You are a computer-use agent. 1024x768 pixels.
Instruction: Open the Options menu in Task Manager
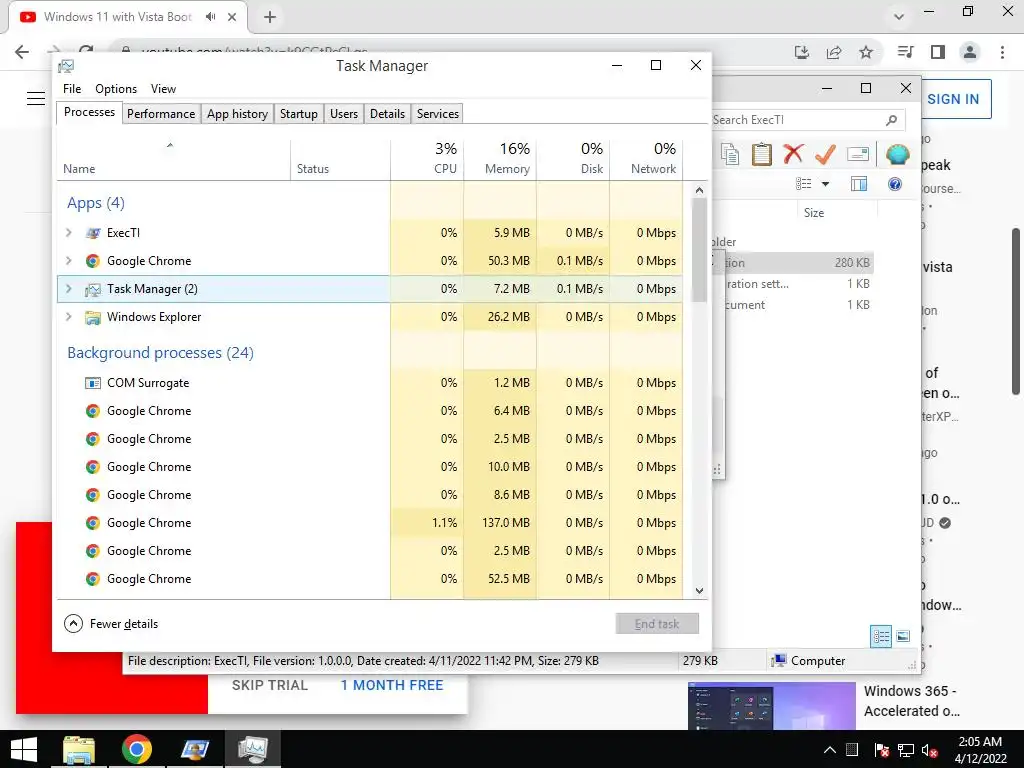tap(116, 89)
